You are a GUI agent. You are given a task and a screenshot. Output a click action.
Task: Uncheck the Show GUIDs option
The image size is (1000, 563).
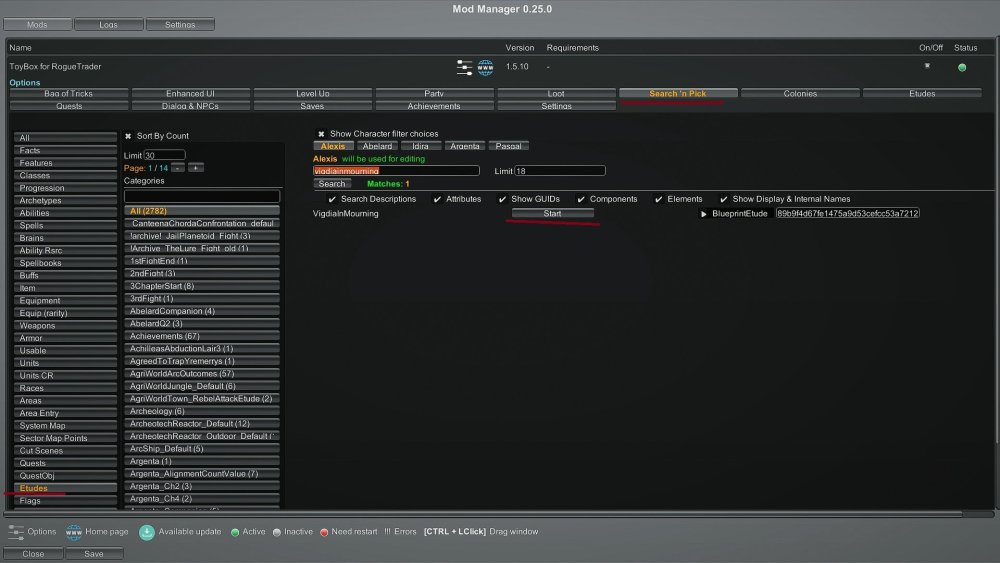pyautogui.click(x=502, y=199)
